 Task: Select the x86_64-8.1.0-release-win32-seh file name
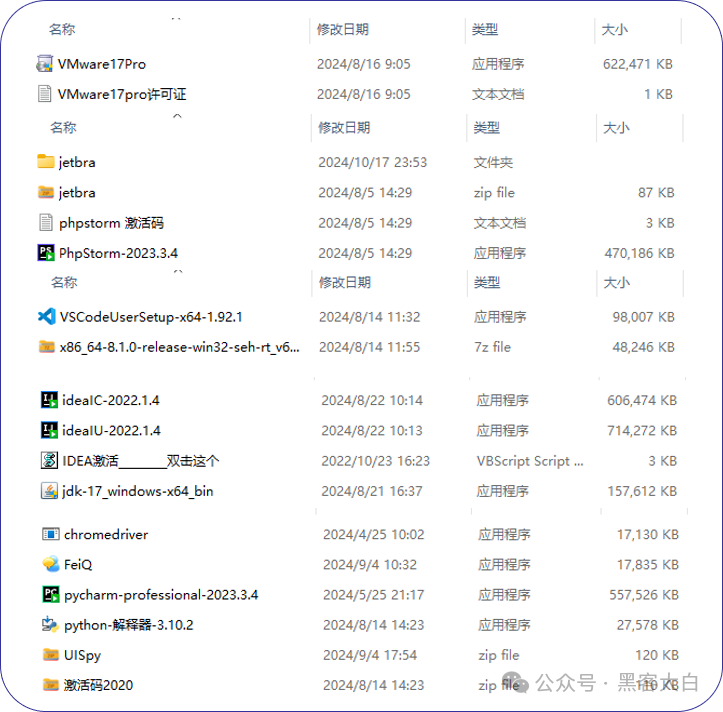point(180,347)
